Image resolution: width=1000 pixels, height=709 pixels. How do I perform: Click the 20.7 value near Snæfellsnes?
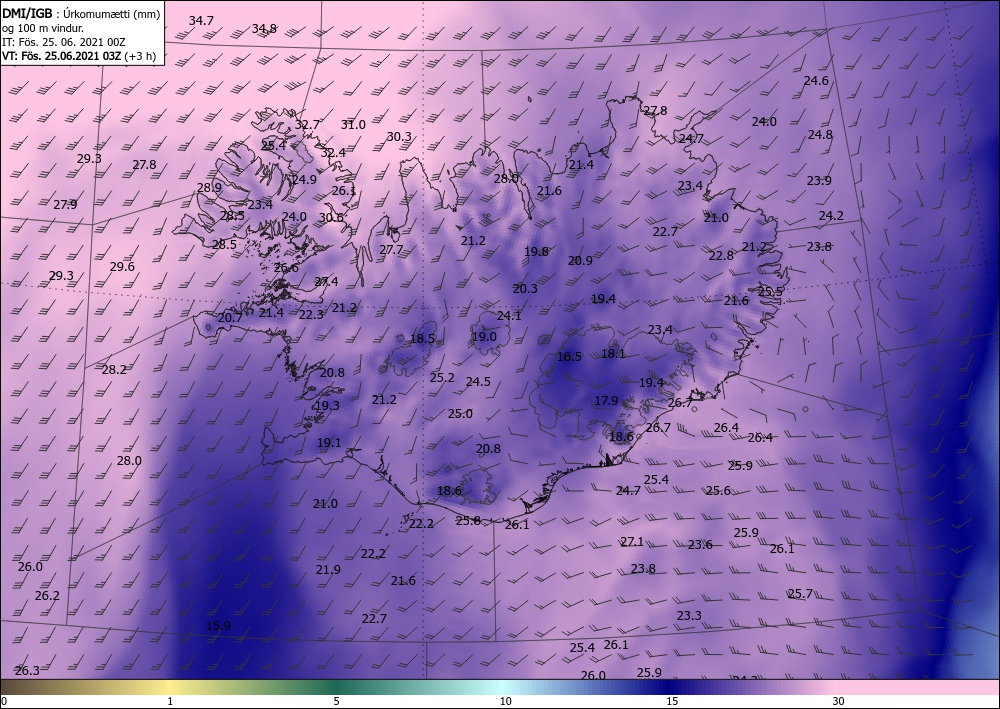click(x=230, y=317)
